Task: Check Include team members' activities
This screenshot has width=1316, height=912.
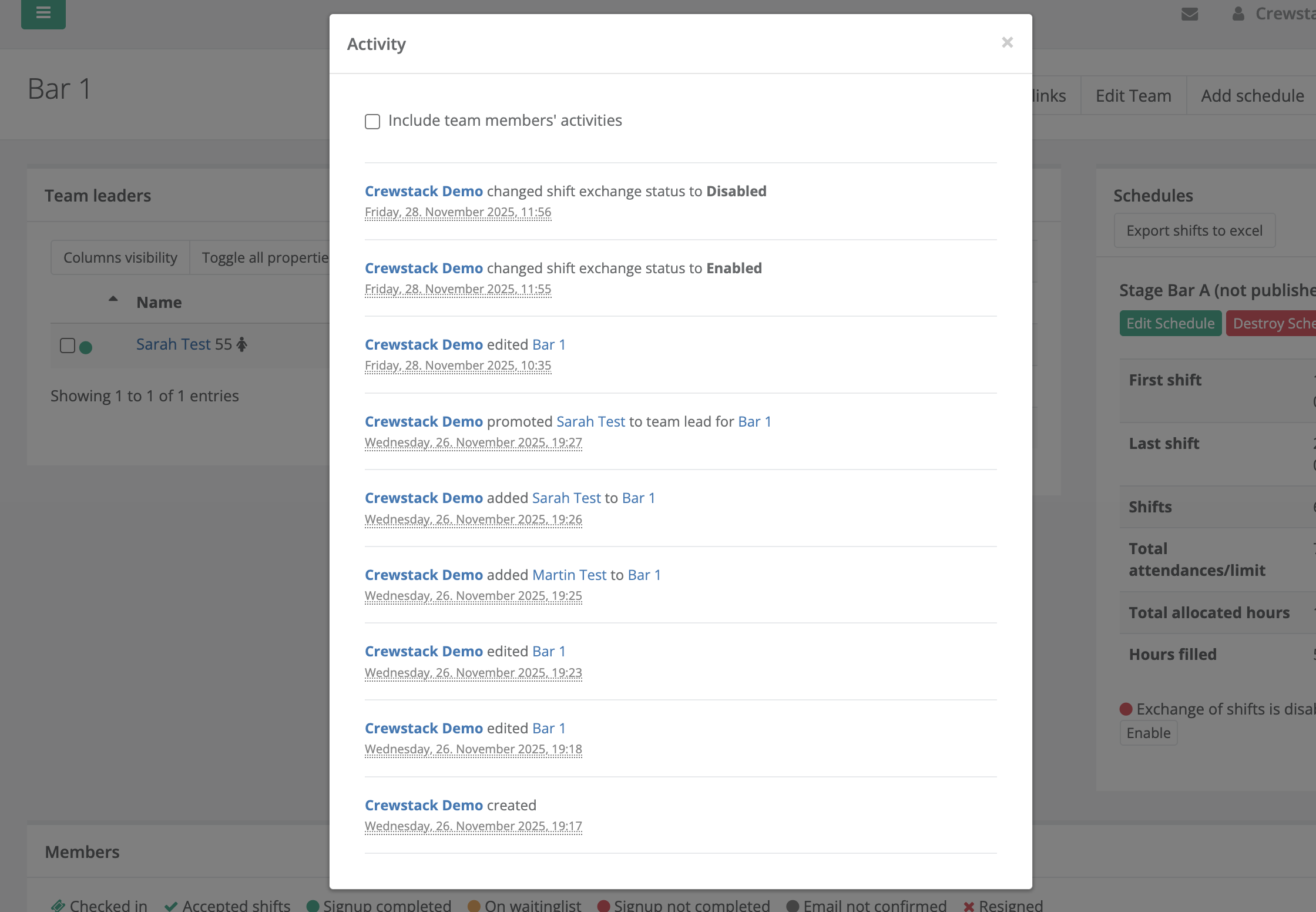Action: pos(372,121)
